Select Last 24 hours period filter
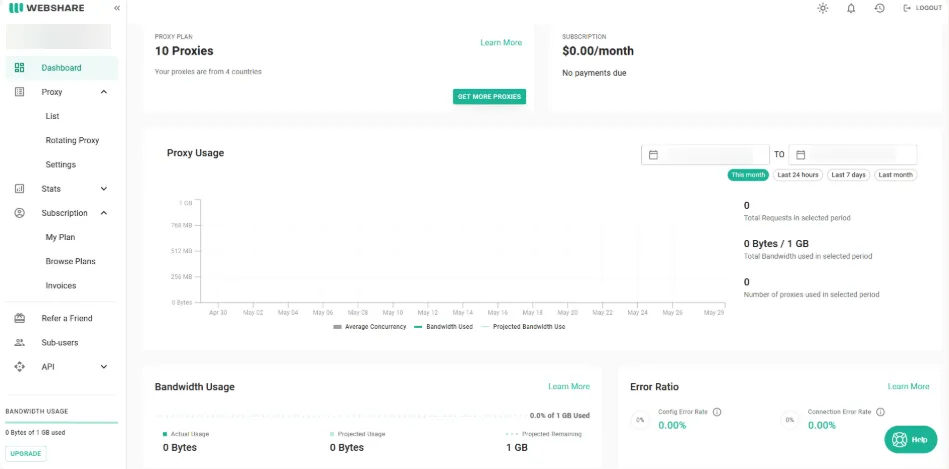The width and height of the screenshot is (949, 469). click(798, 175)
